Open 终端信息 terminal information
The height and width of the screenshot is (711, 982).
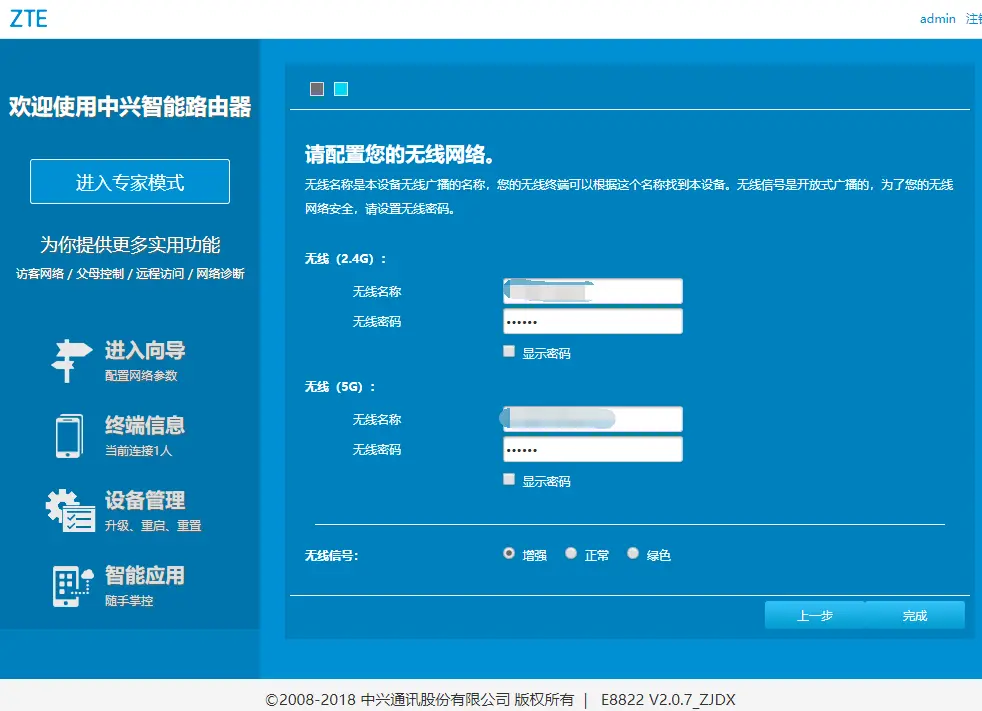[x=145, y=425]
